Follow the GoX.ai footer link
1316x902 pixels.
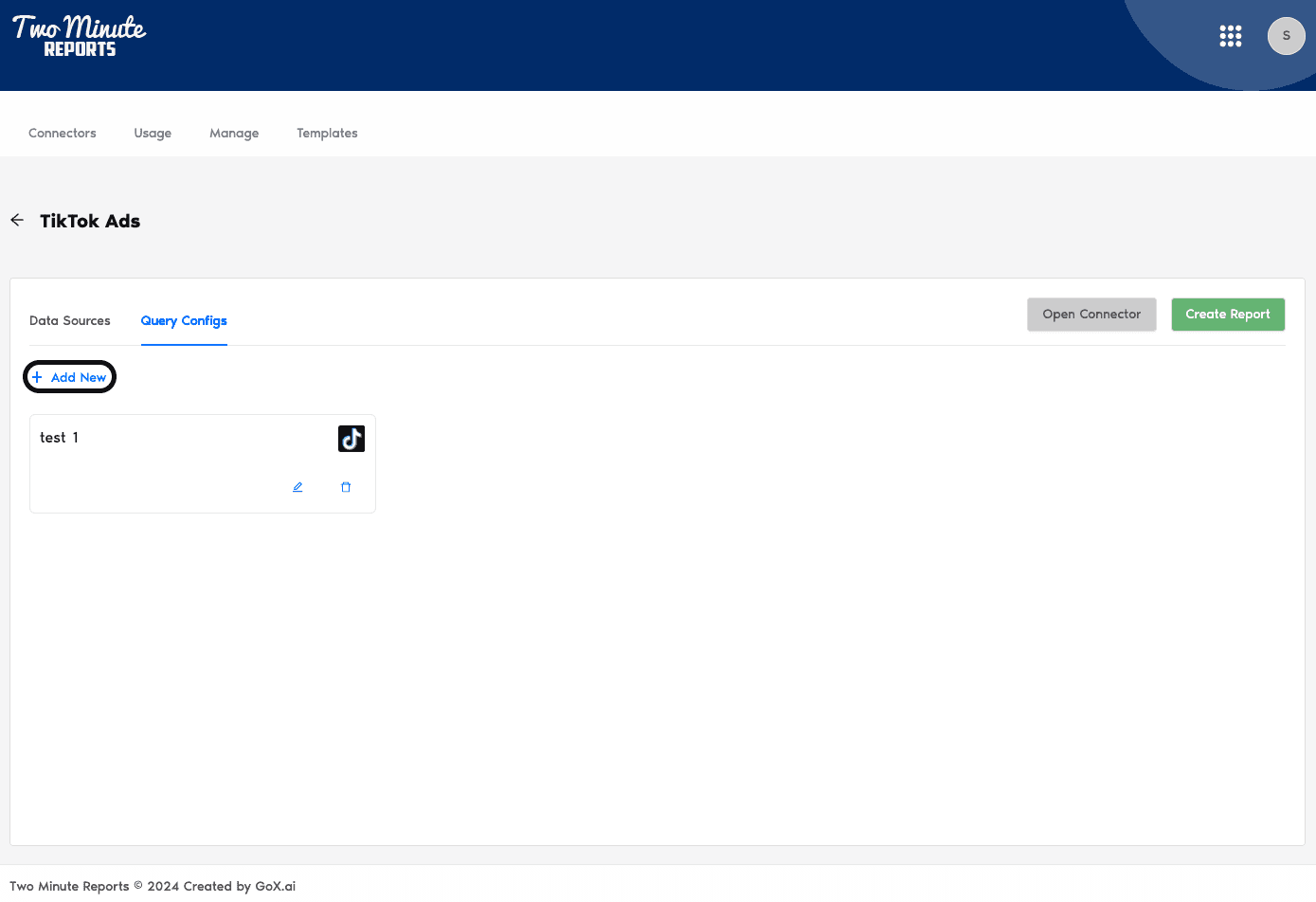(275, 886)
